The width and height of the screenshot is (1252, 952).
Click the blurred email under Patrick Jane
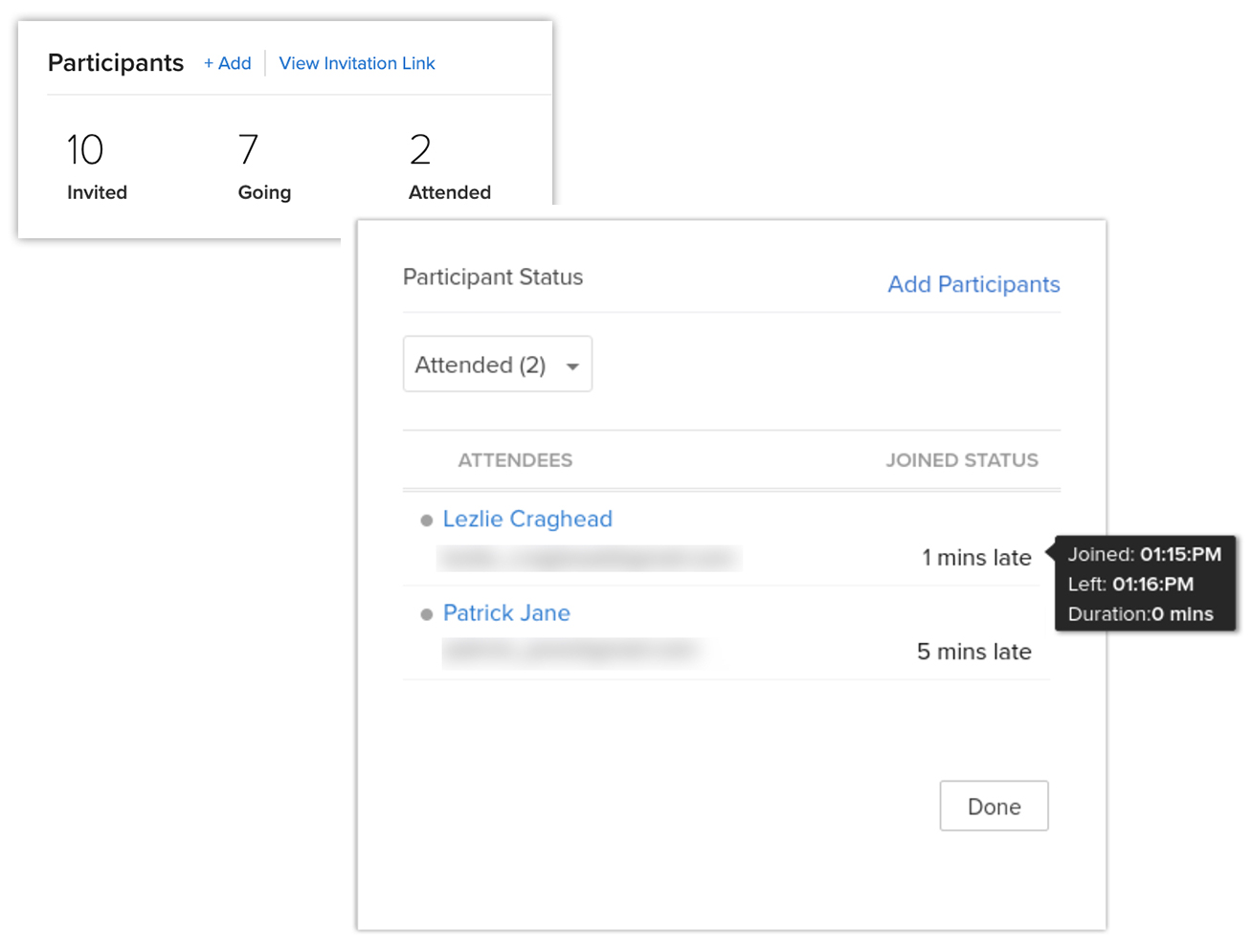coord(571,652)
